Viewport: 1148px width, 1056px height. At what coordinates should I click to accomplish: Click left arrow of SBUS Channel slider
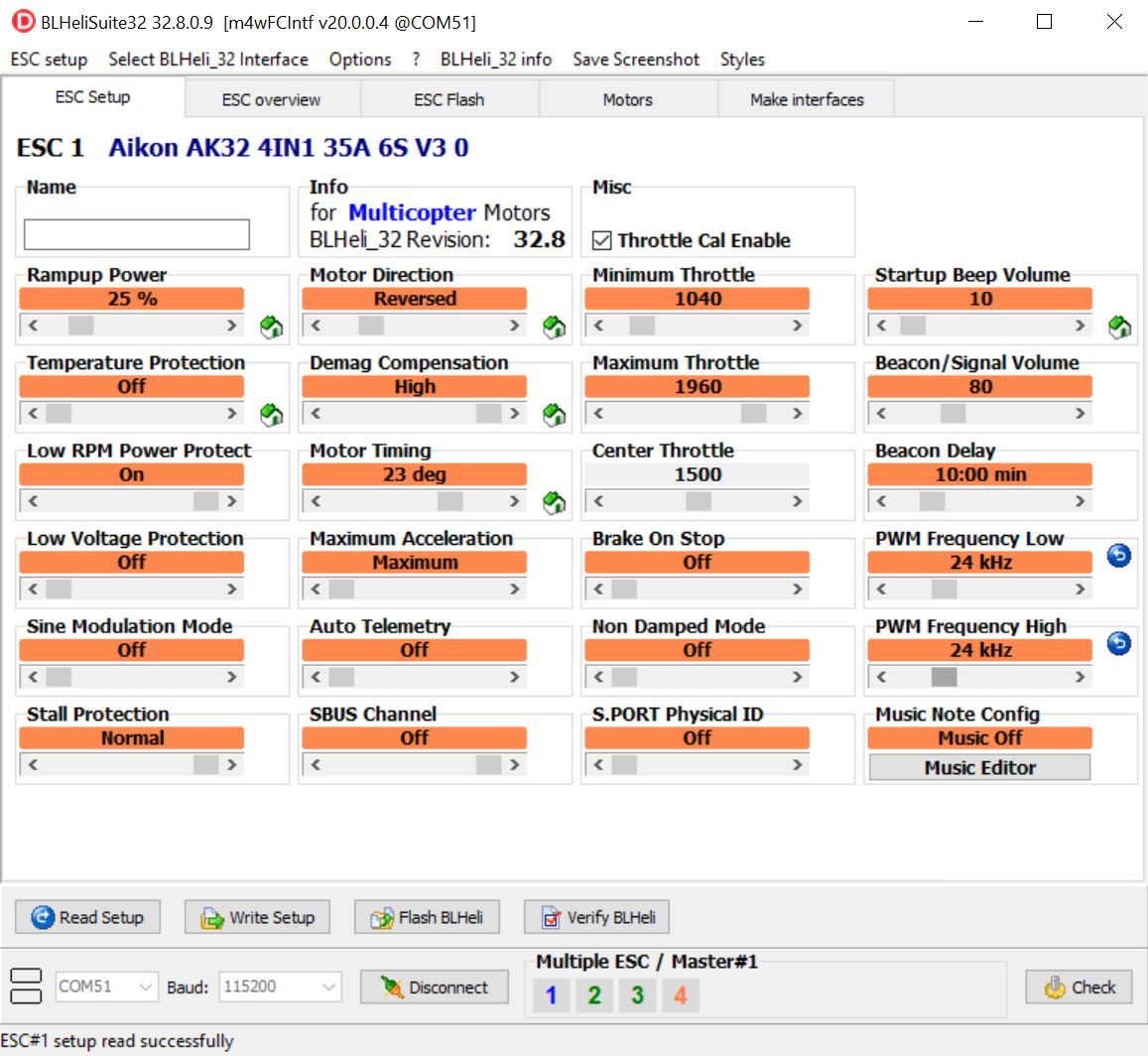coord(316,764)
